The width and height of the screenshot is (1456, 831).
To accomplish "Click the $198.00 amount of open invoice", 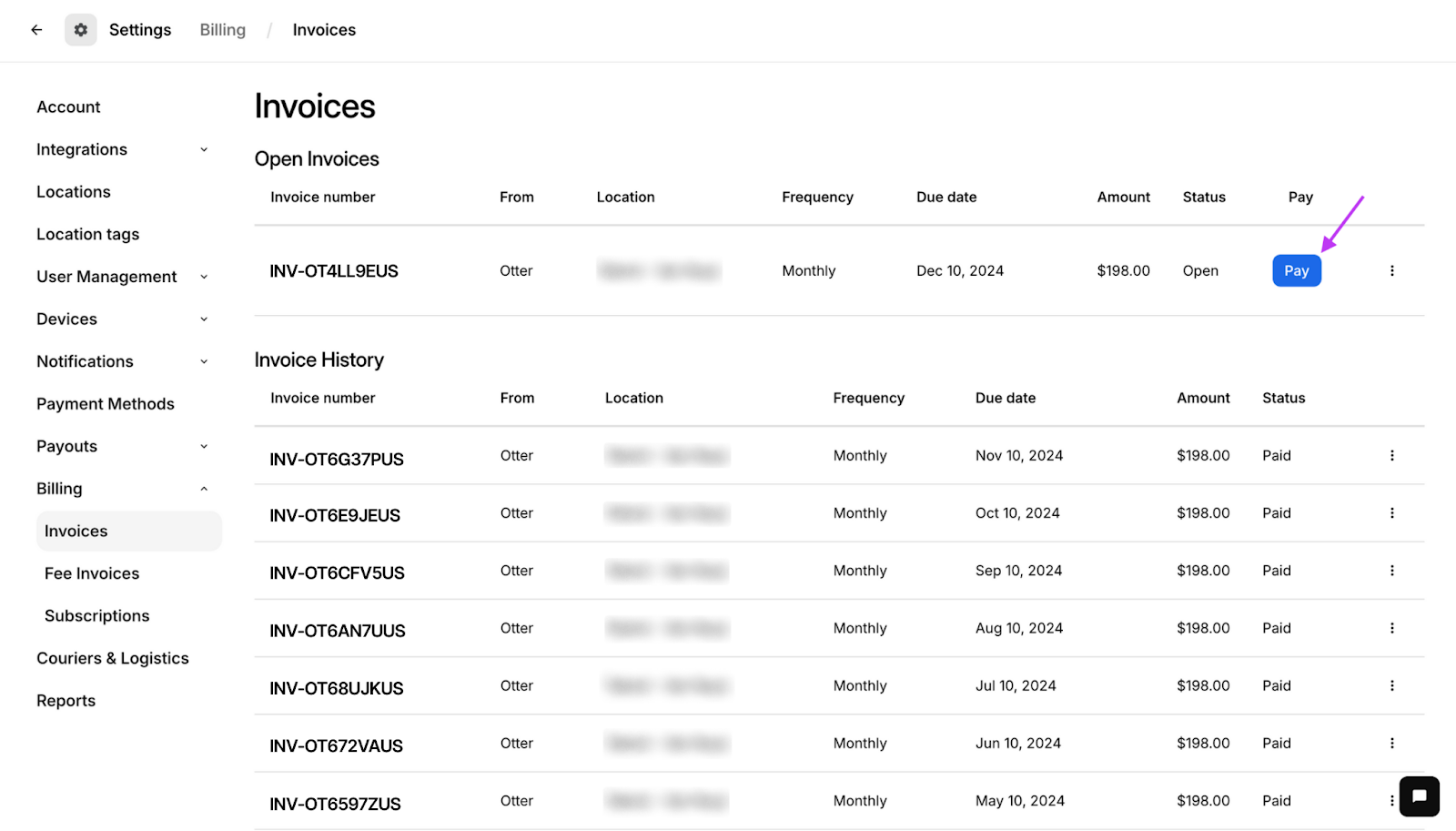I will pyautogui.click(x=1124, y=271).
